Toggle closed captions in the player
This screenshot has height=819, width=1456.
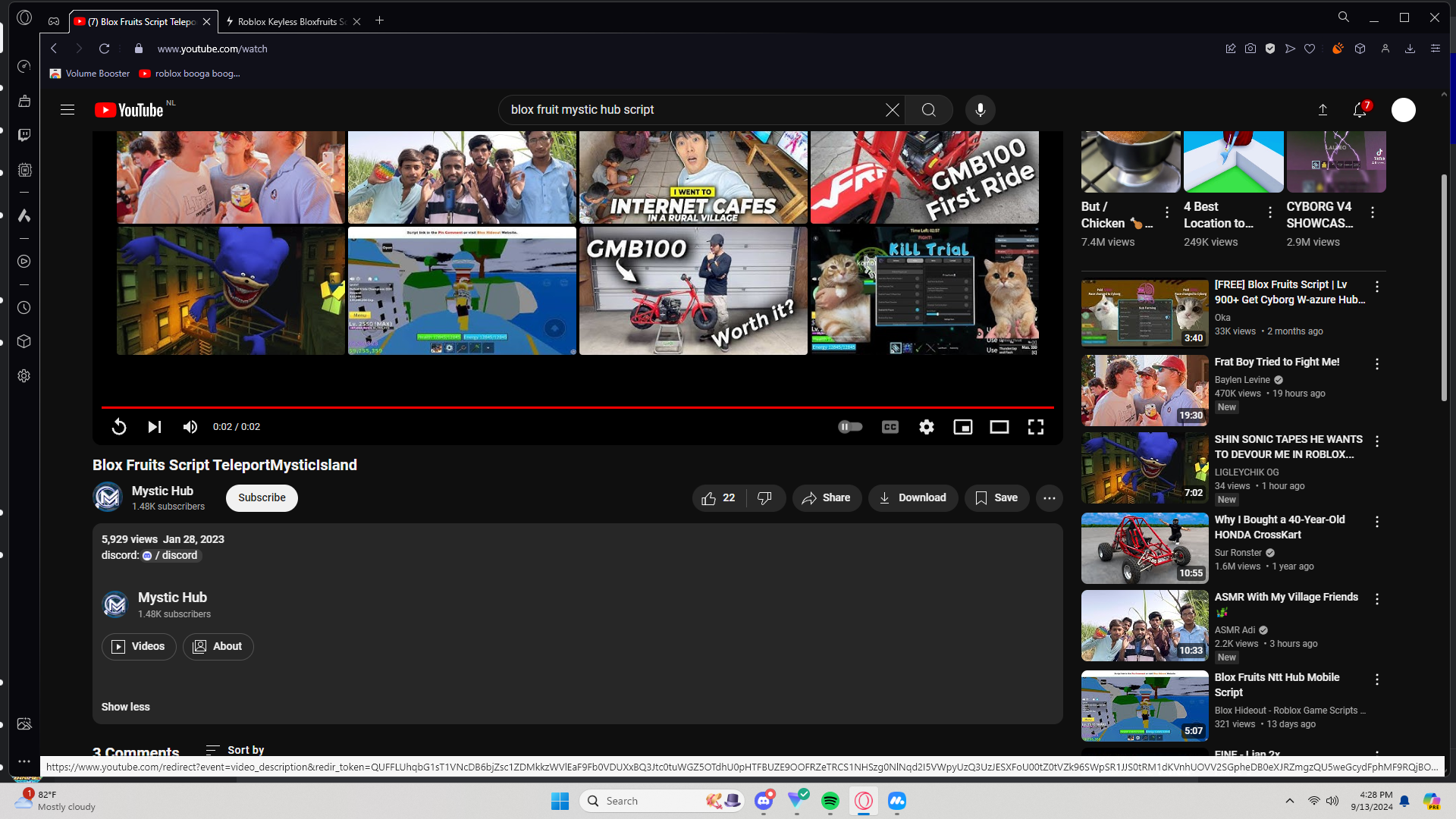(x=890, y=427)
